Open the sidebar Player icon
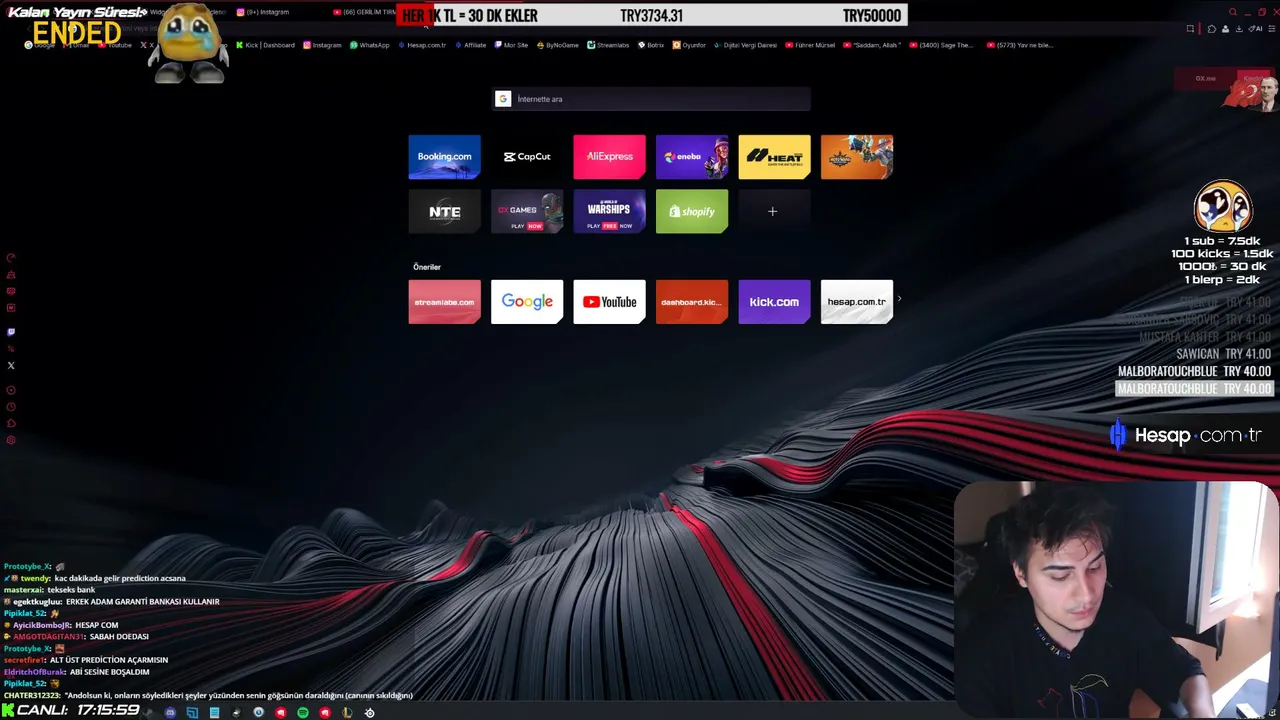The height and width of the screenshot is (720, 1280). pos(11,390)
